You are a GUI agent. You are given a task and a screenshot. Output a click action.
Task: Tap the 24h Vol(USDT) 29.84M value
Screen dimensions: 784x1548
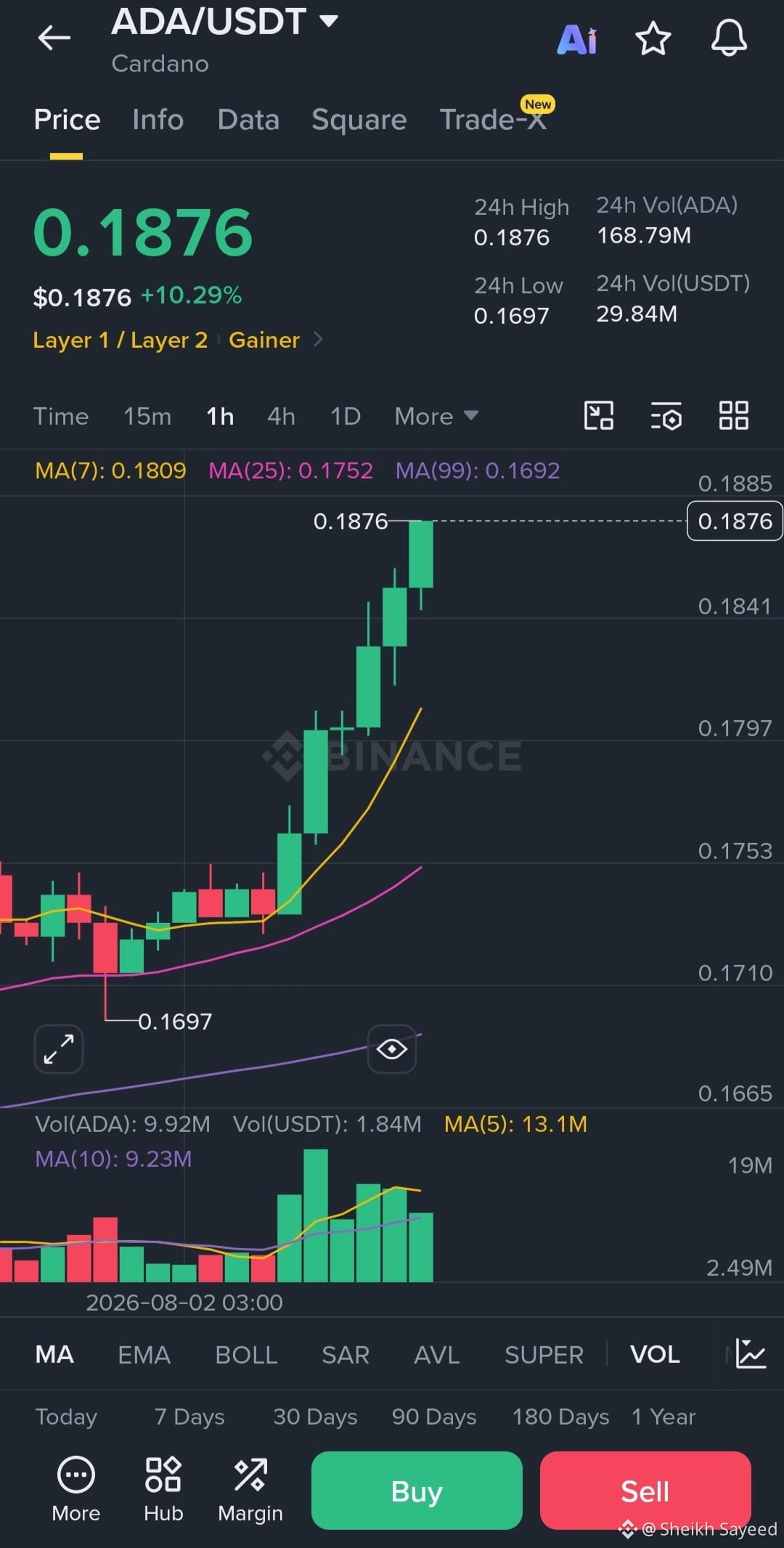(x=637, y=314)
